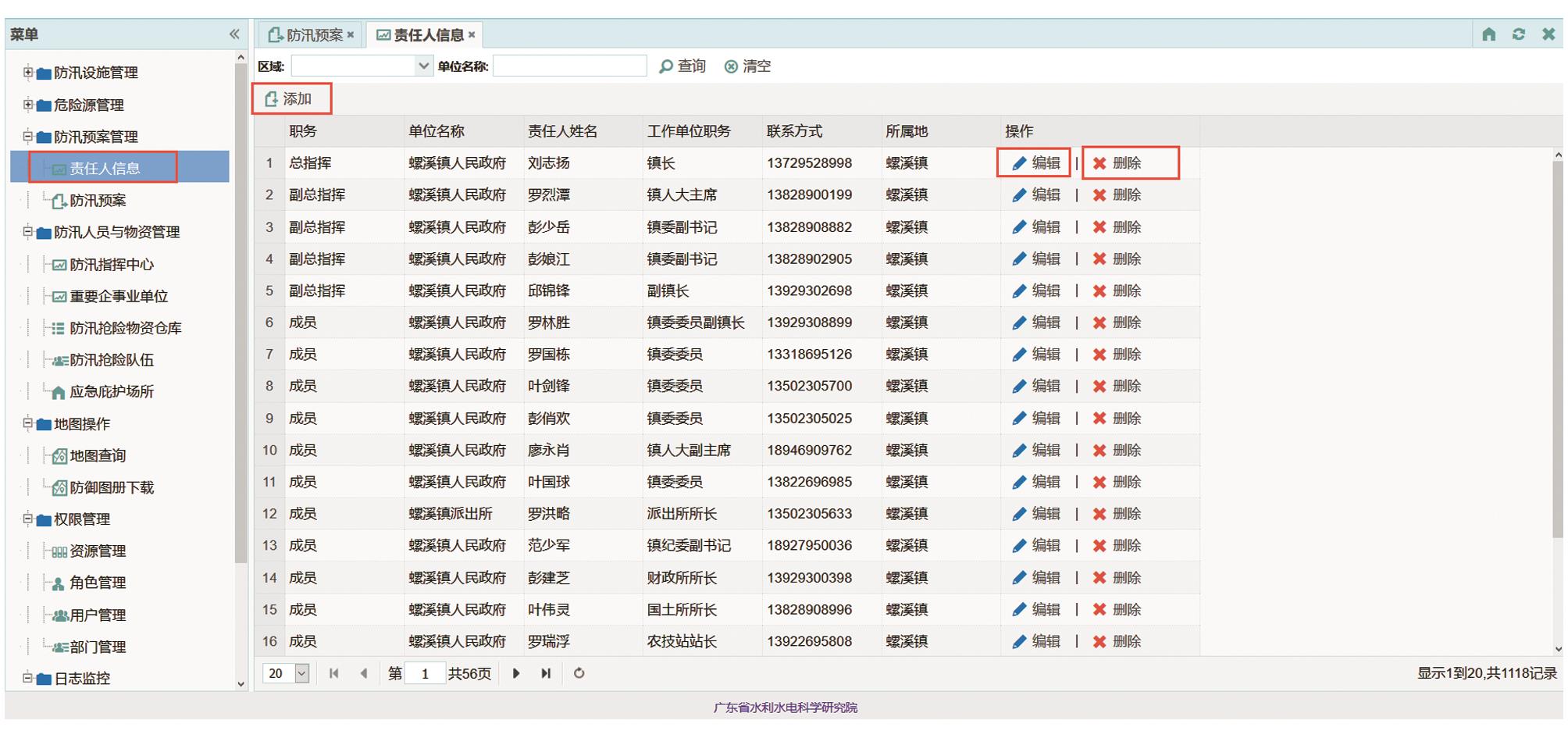Expand the 防汛设施管理 tree folder
The width and height of the screenshot is (1568, 738).
tap(28, 73)
